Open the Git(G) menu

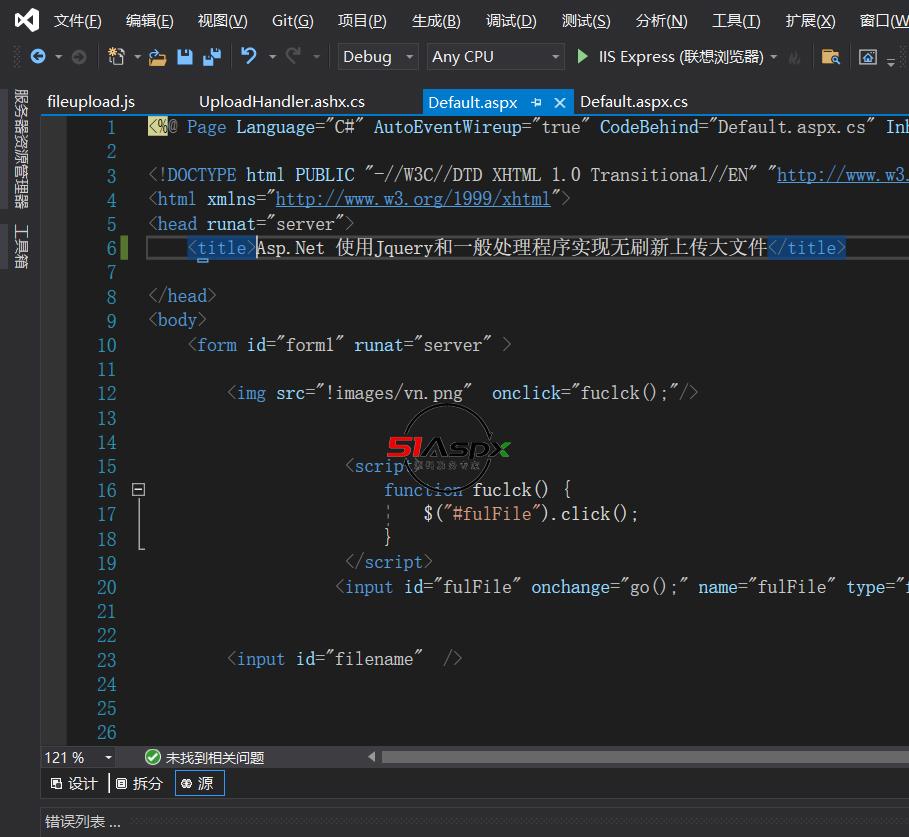click(x=293, y=21)
